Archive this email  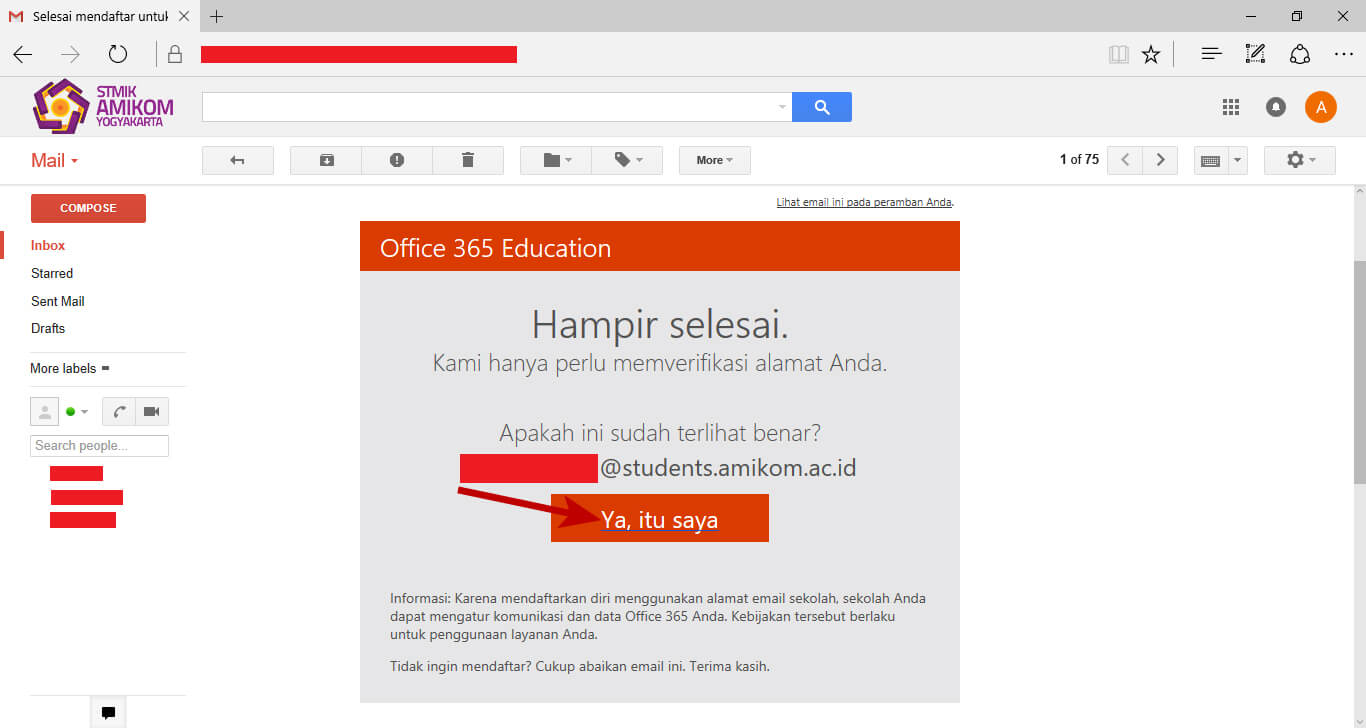point(326,160)
